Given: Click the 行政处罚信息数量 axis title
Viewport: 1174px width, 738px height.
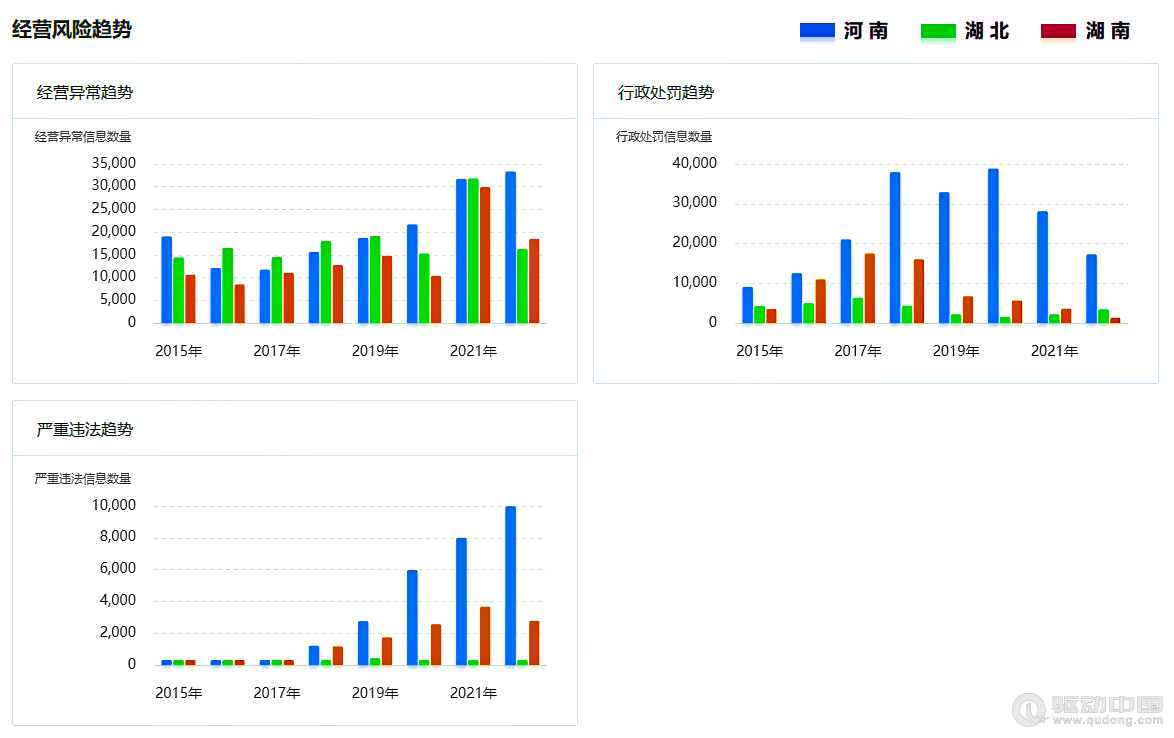Looking at the screenshot, I should pyautogui.click(x=664, y=136).
